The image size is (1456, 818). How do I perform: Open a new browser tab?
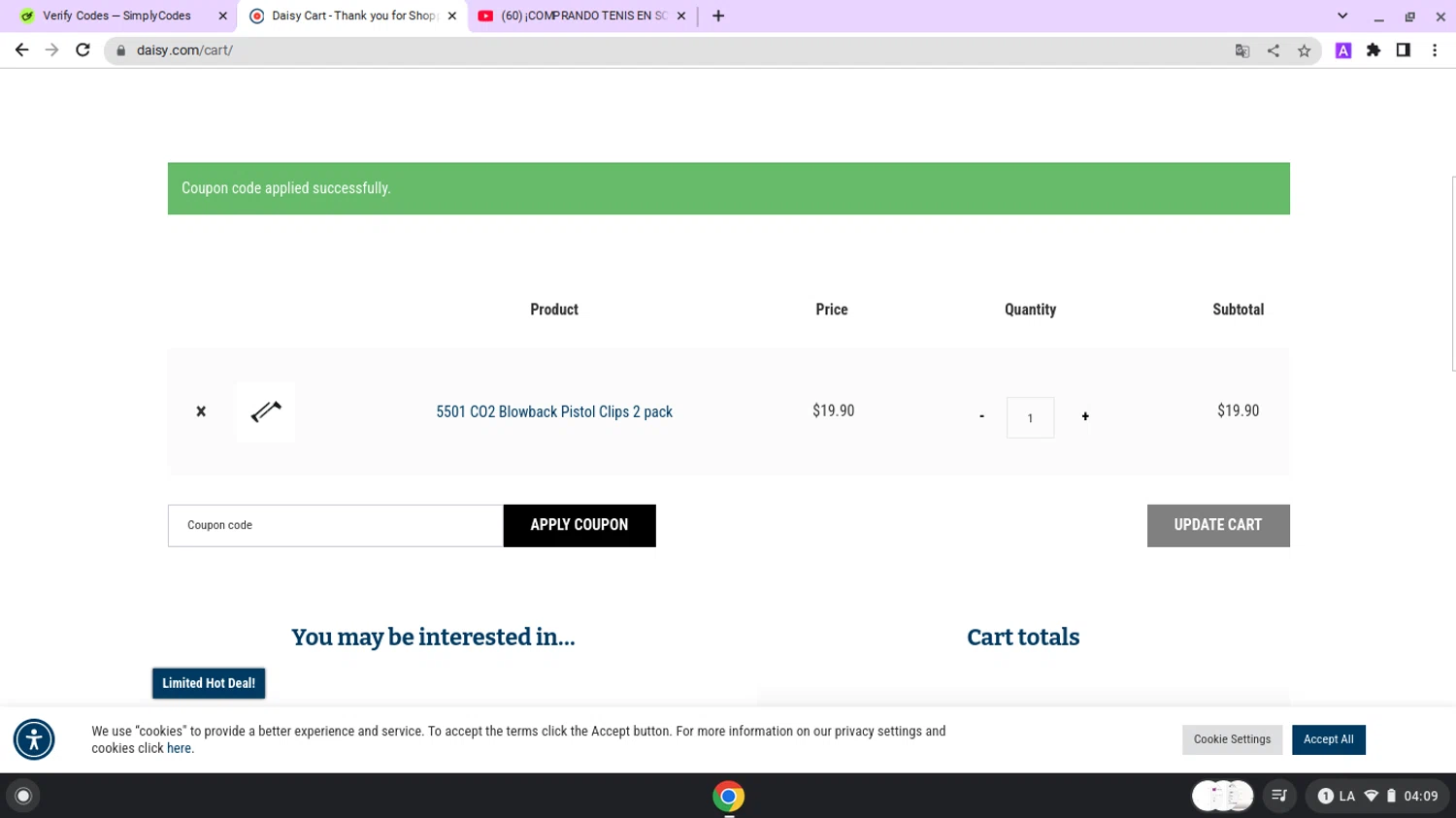(x=718, y=16)
